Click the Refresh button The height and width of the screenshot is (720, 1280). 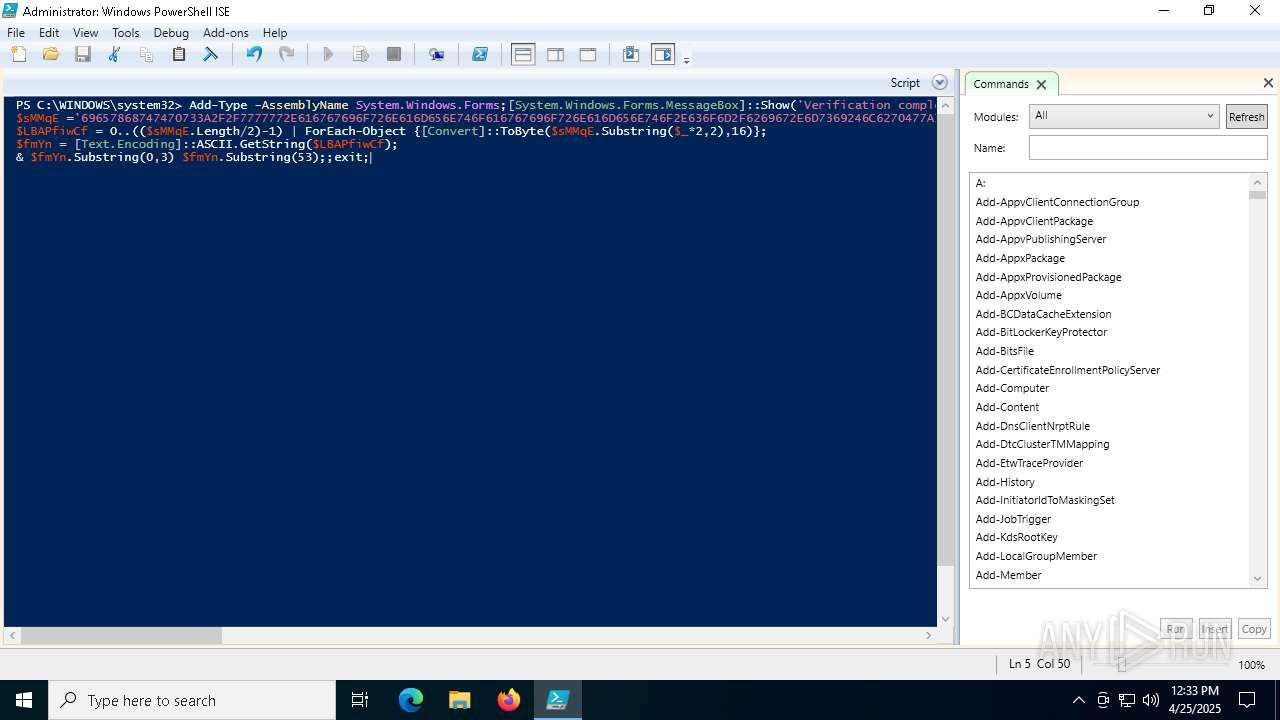(1246, 117)
